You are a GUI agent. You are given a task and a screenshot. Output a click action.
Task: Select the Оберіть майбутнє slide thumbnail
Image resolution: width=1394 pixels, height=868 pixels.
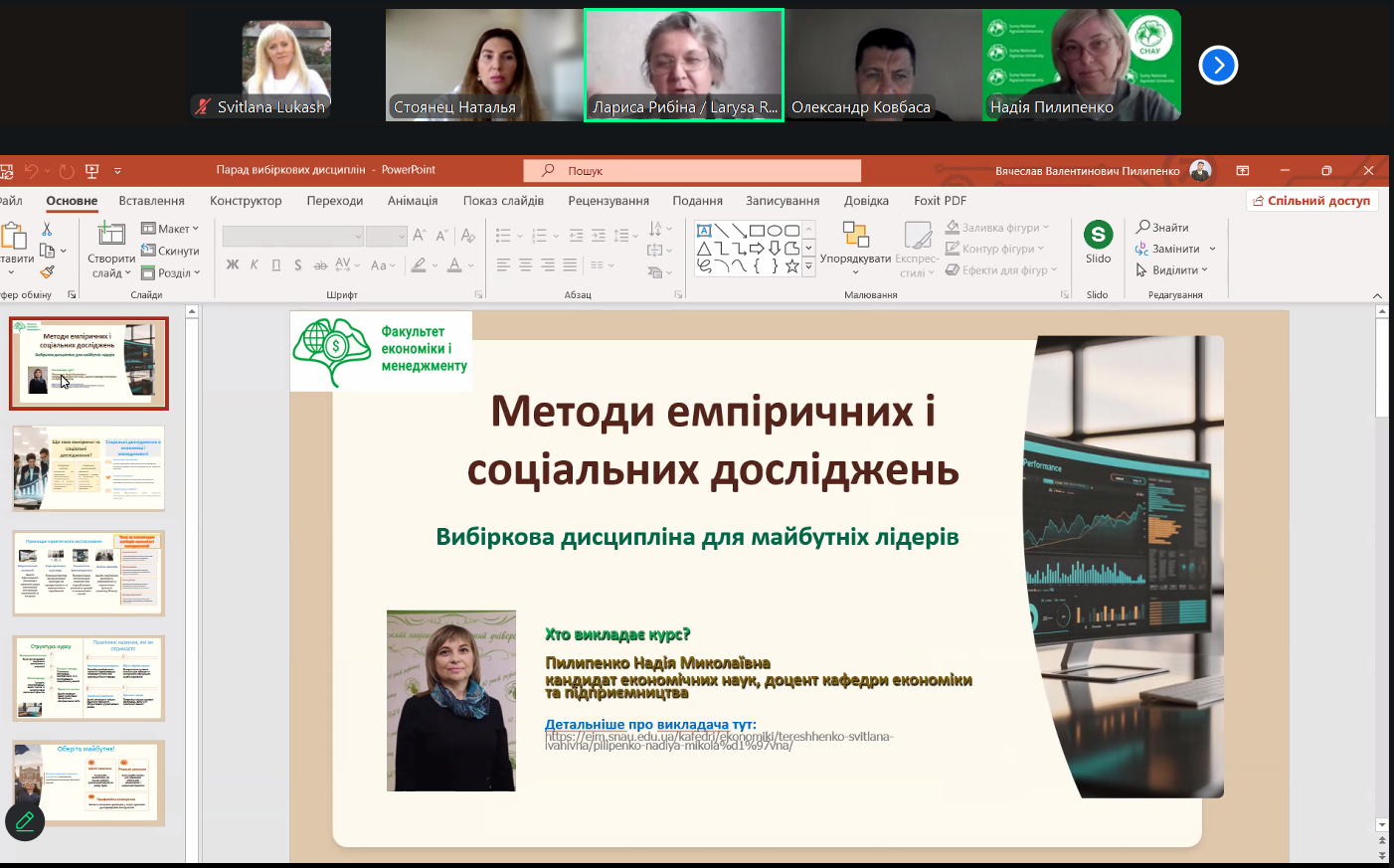coord(87,782)
